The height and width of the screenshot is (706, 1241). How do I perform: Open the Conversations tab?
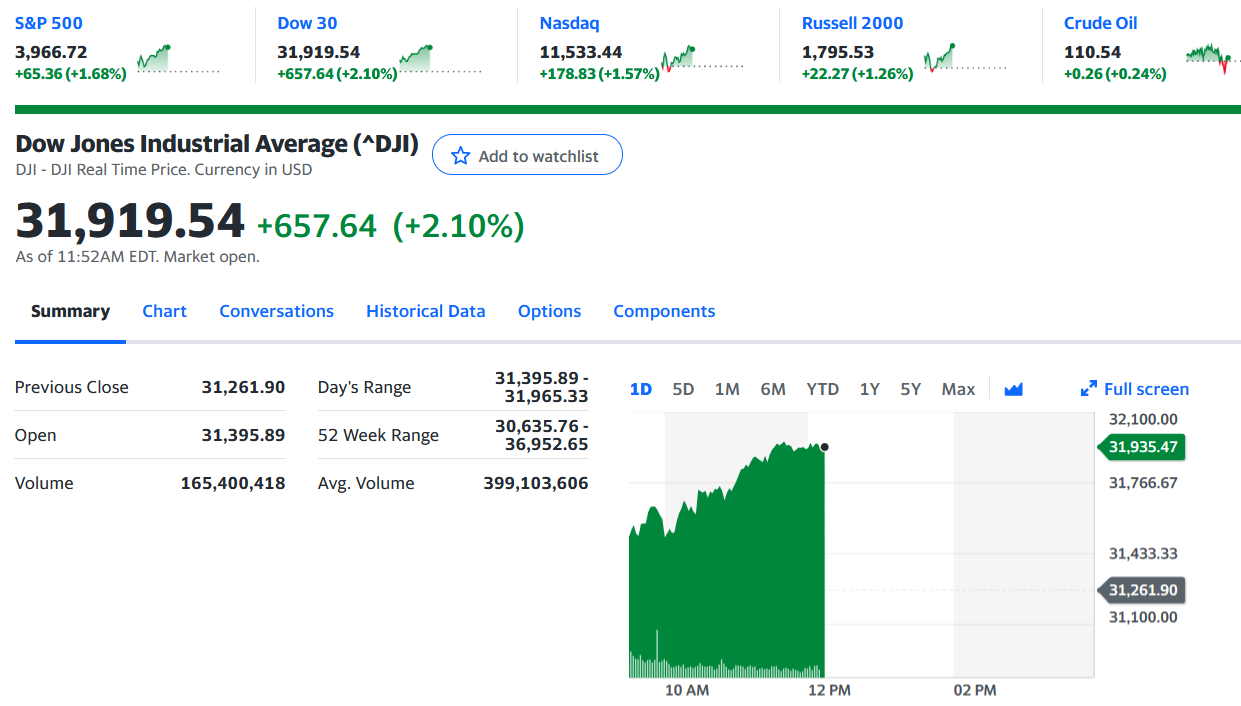276,311
